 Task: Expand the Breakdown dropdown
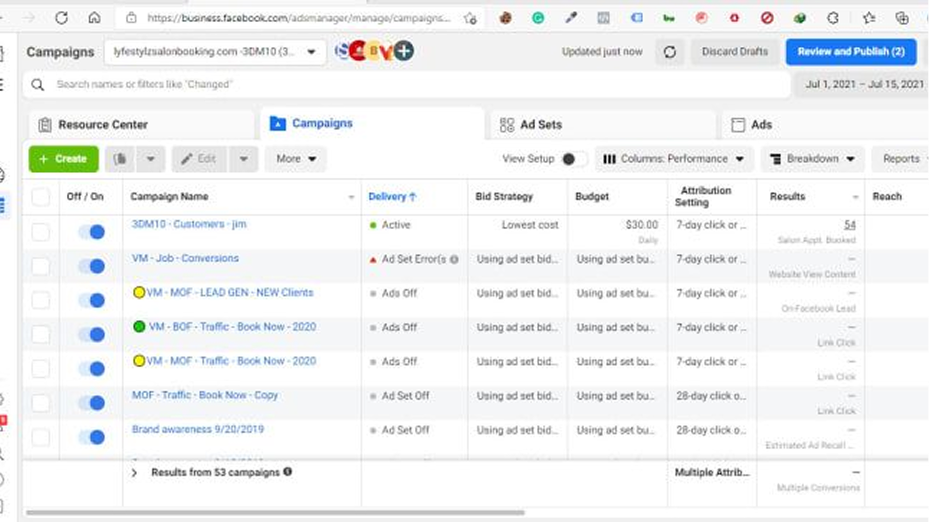pos(812,159)
